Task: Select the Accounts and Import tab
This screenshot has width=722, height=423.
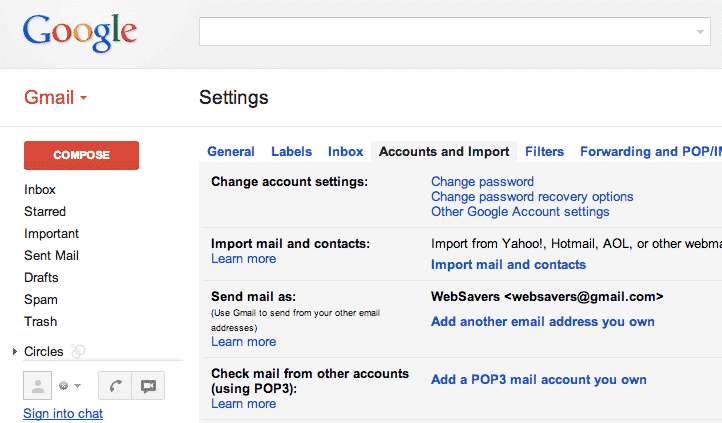Action: click(444, 151)
